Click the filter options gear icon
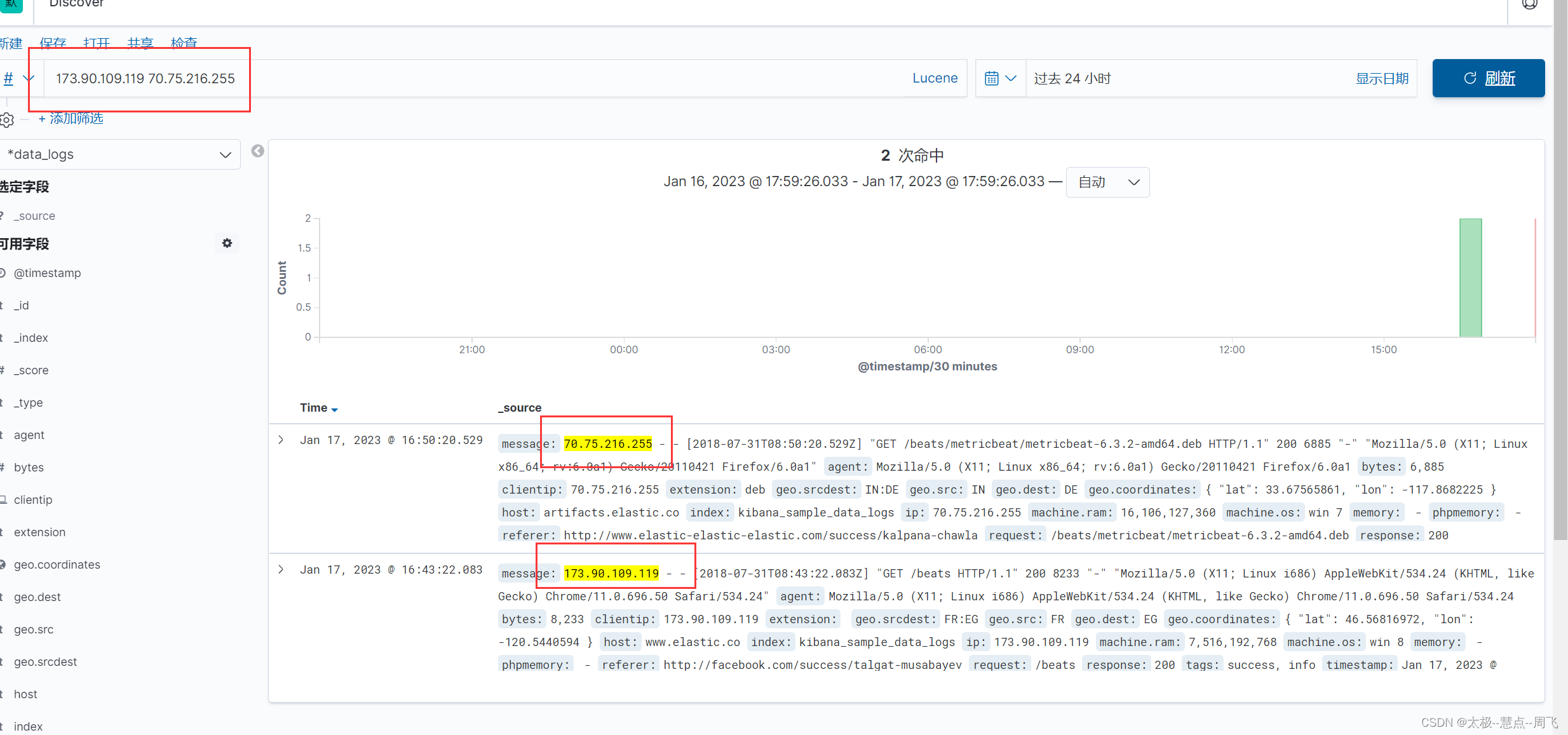Screen dimensions: 1568x735 pyautogui.click(x=7, y=119)
